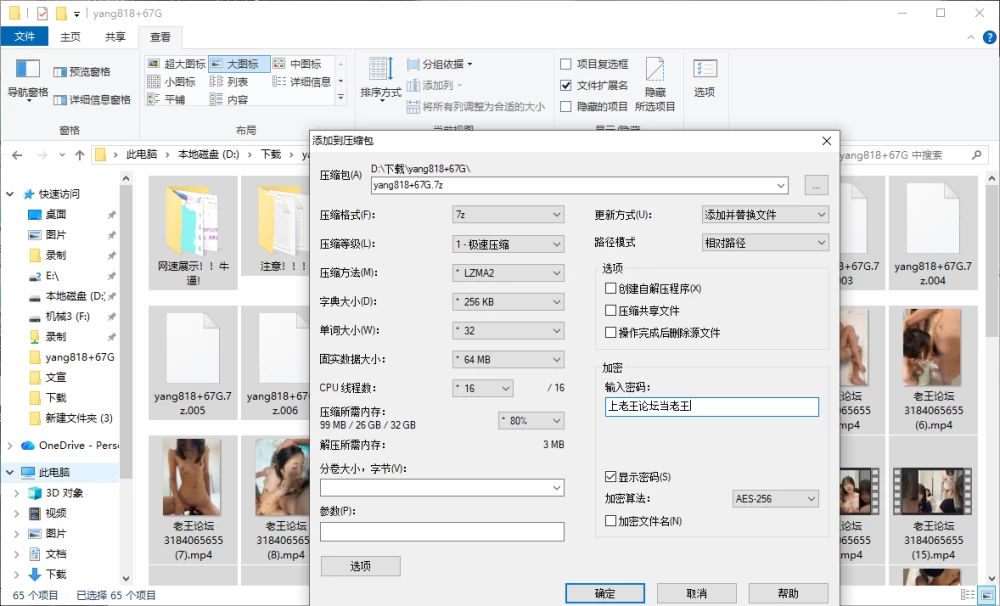The height and width of the screenshot is (606, 1000).
Task: Check 压缩共享文件 option
Action: [610, 310]
